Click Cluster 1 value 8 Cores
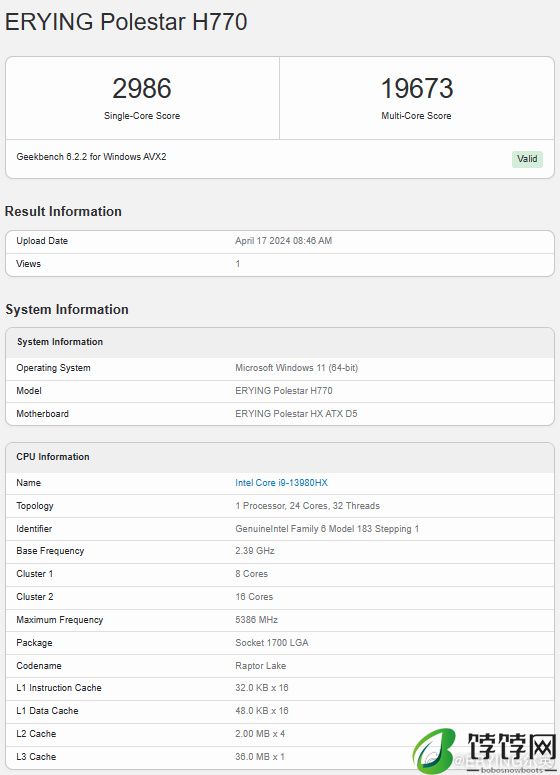Screen dimensions: 560x775 [x=252, y=574]
